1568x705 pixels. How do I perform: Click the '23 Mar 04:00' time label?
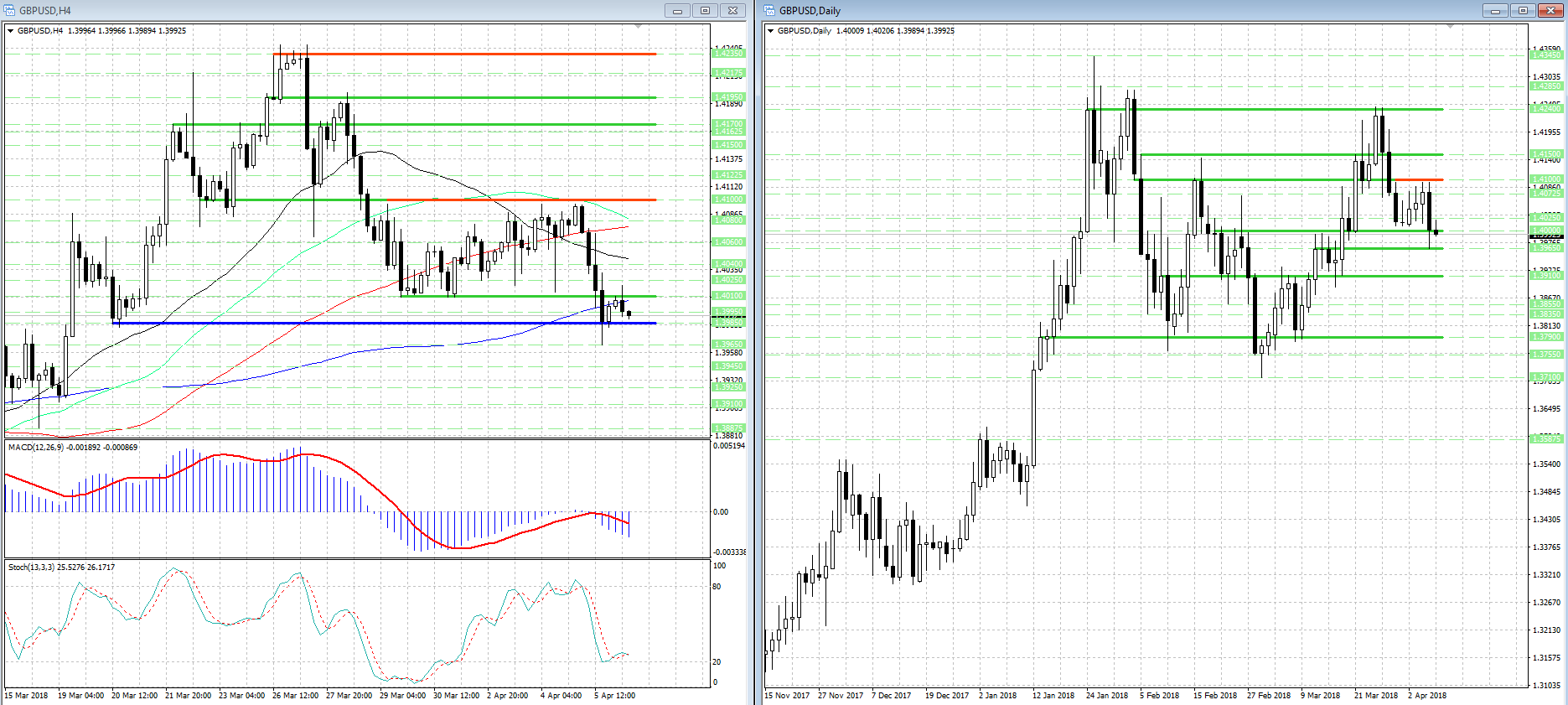click(241, 696)
